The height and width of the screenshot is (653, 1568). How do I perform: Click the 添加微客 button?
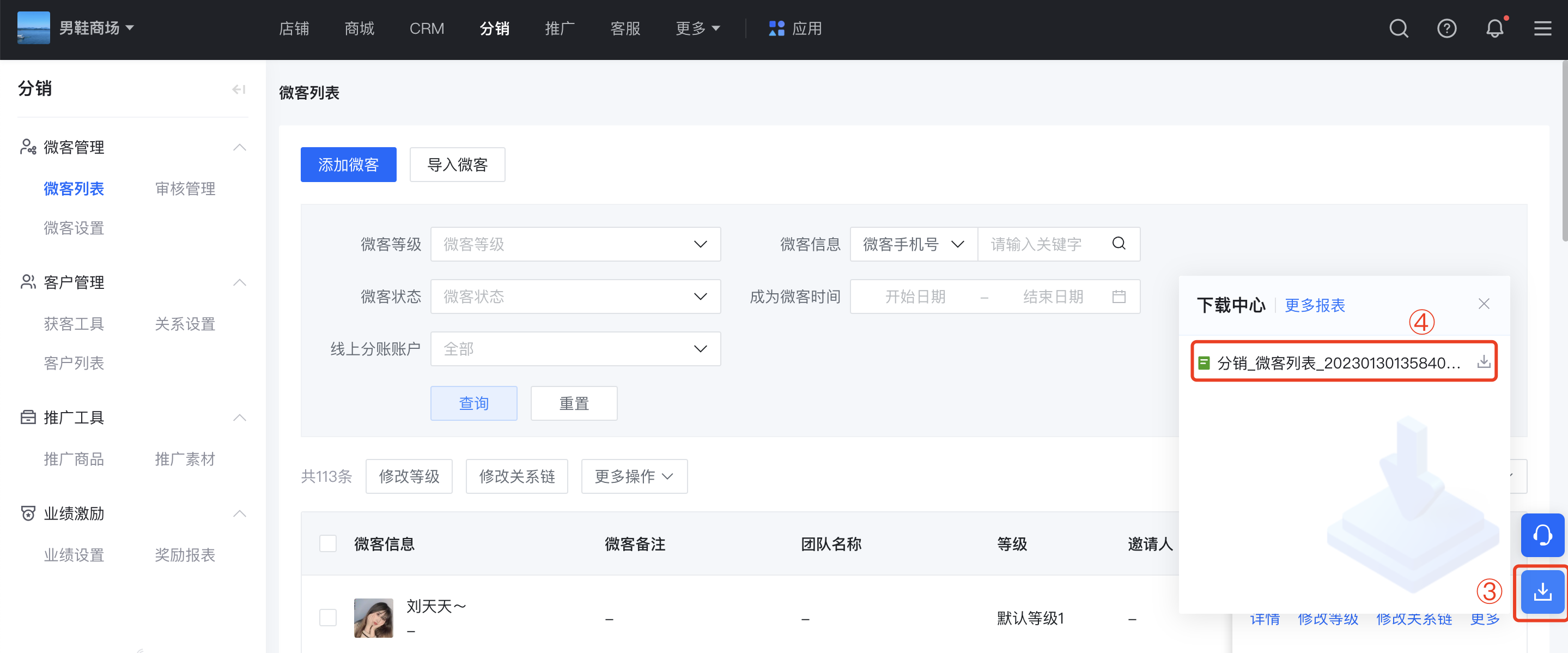[348, 165]
